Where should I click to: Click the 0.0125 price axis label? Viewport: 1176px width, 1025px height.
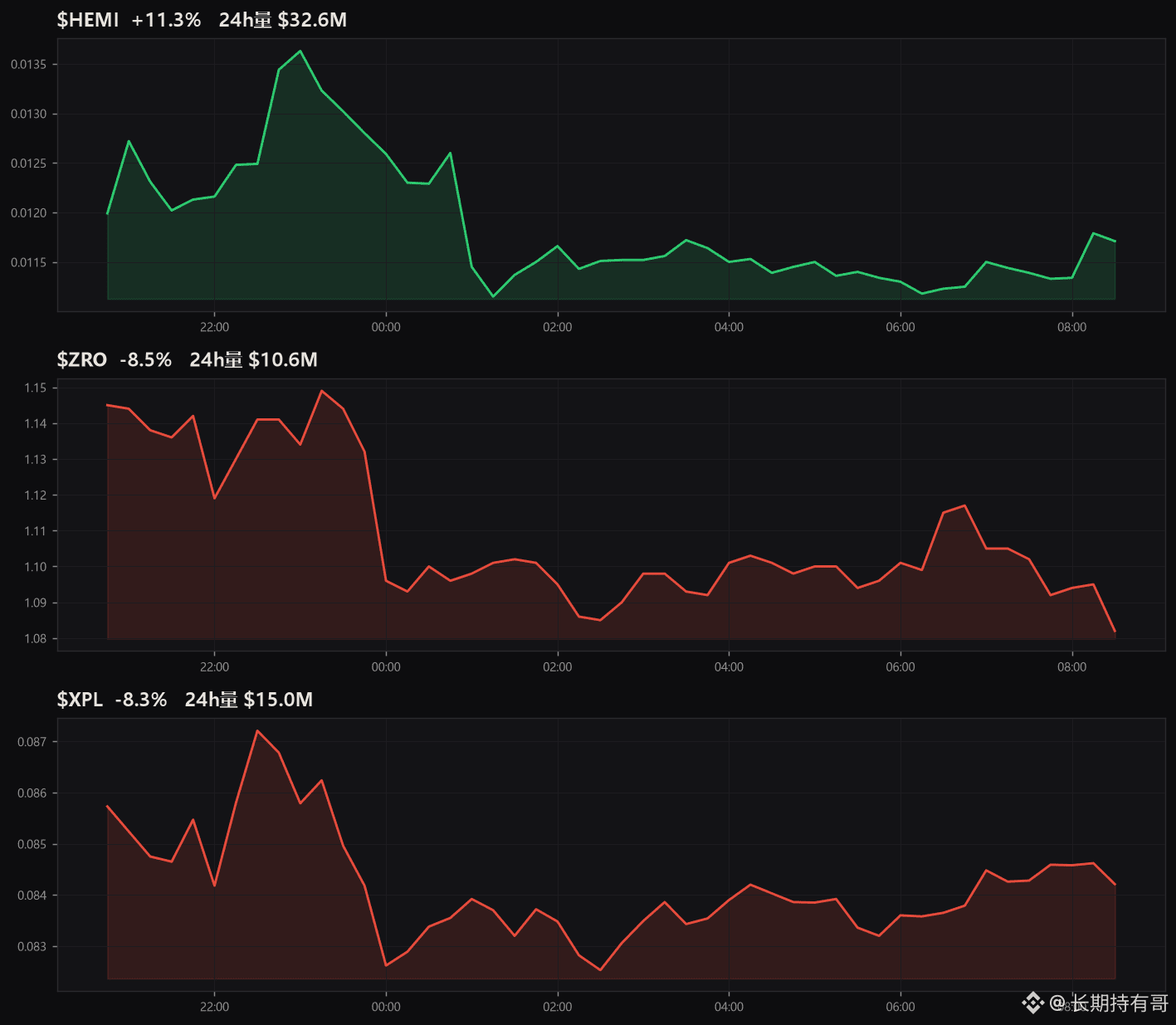coord(29,164)
